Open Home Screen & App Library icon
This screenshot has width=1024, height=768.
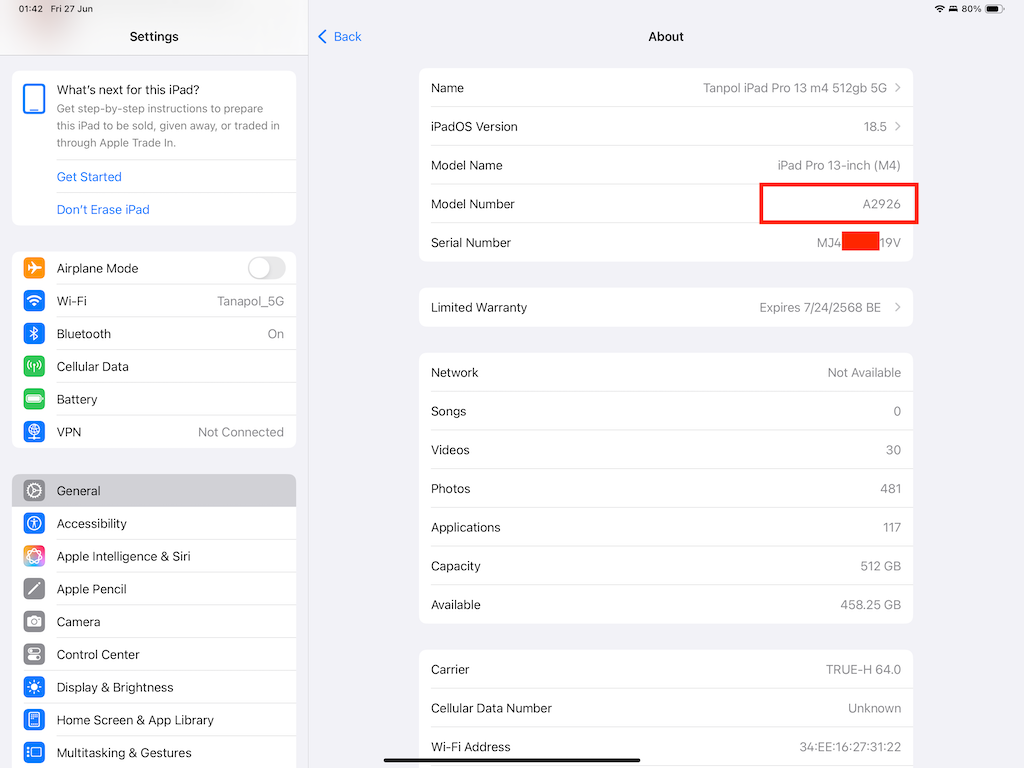34,719
